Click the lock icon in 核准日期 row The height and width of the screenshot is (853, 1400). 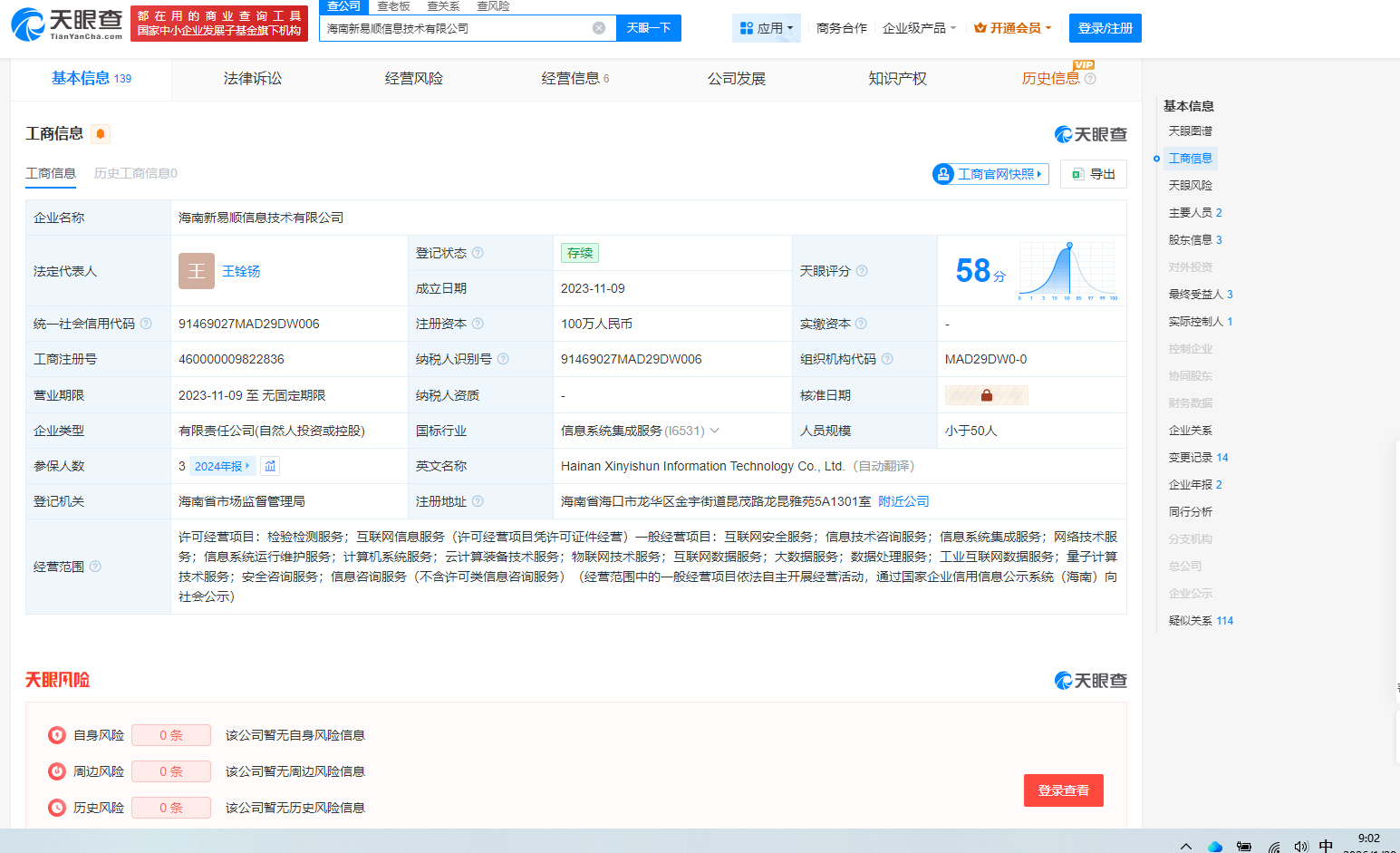coord(986,395)
